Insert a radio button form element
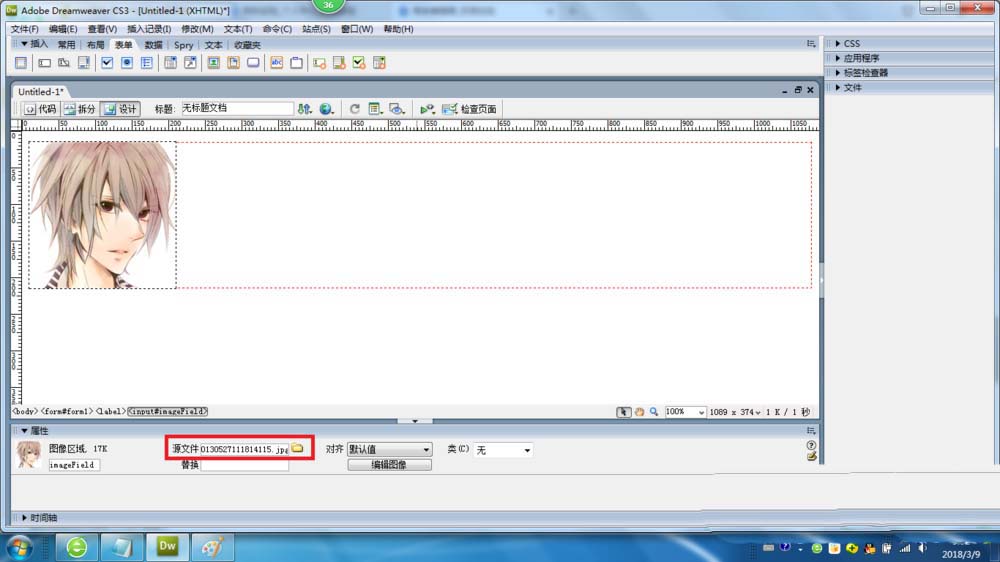The image size is (1000, 562). coord(127,63)
